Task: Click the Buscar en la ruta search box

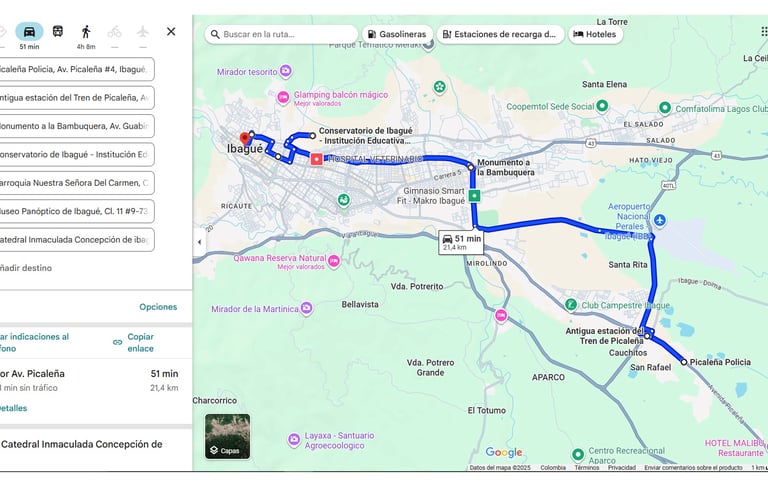Action: coord(282,34)
